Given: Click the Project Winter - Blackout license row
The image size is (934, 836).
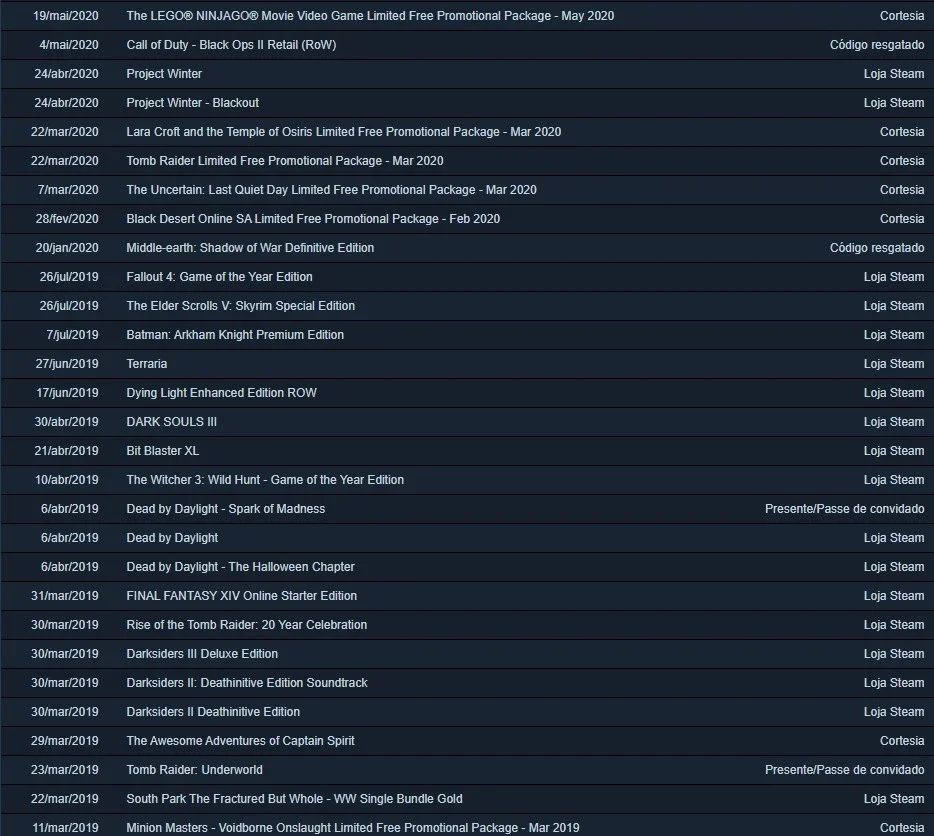Looking at the screenshot, I should pos(467,103).
